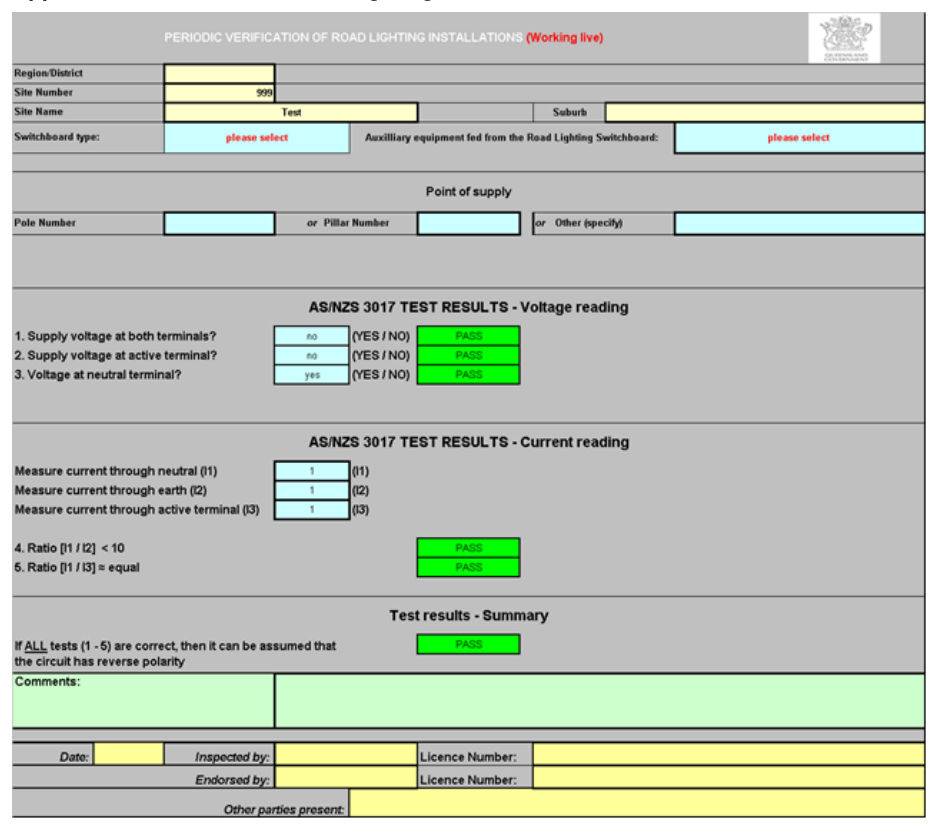Open the Auxiliary equipment 'please select' dropdown
The height and width of the screenshot is (831, 939).
coord(799,138)
